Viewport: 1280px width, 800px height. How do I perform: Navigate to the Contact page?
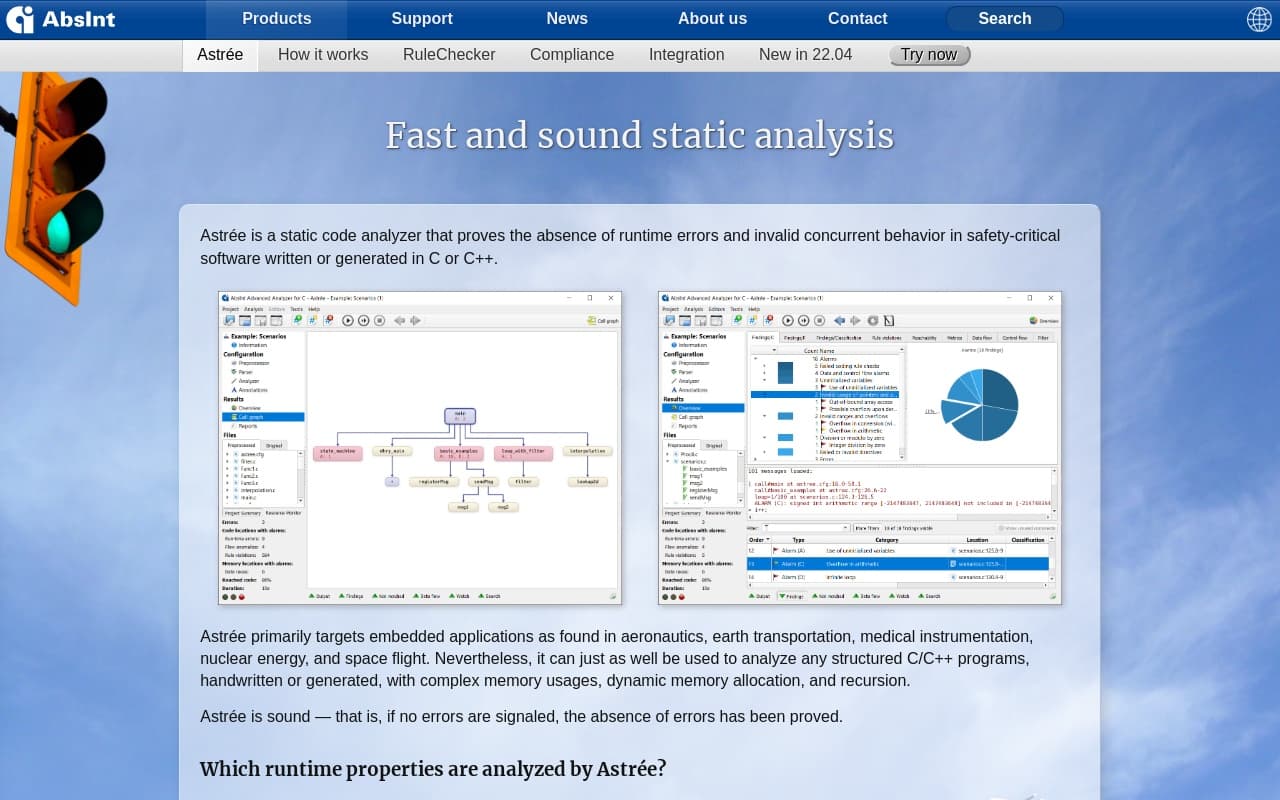(857, 19)
